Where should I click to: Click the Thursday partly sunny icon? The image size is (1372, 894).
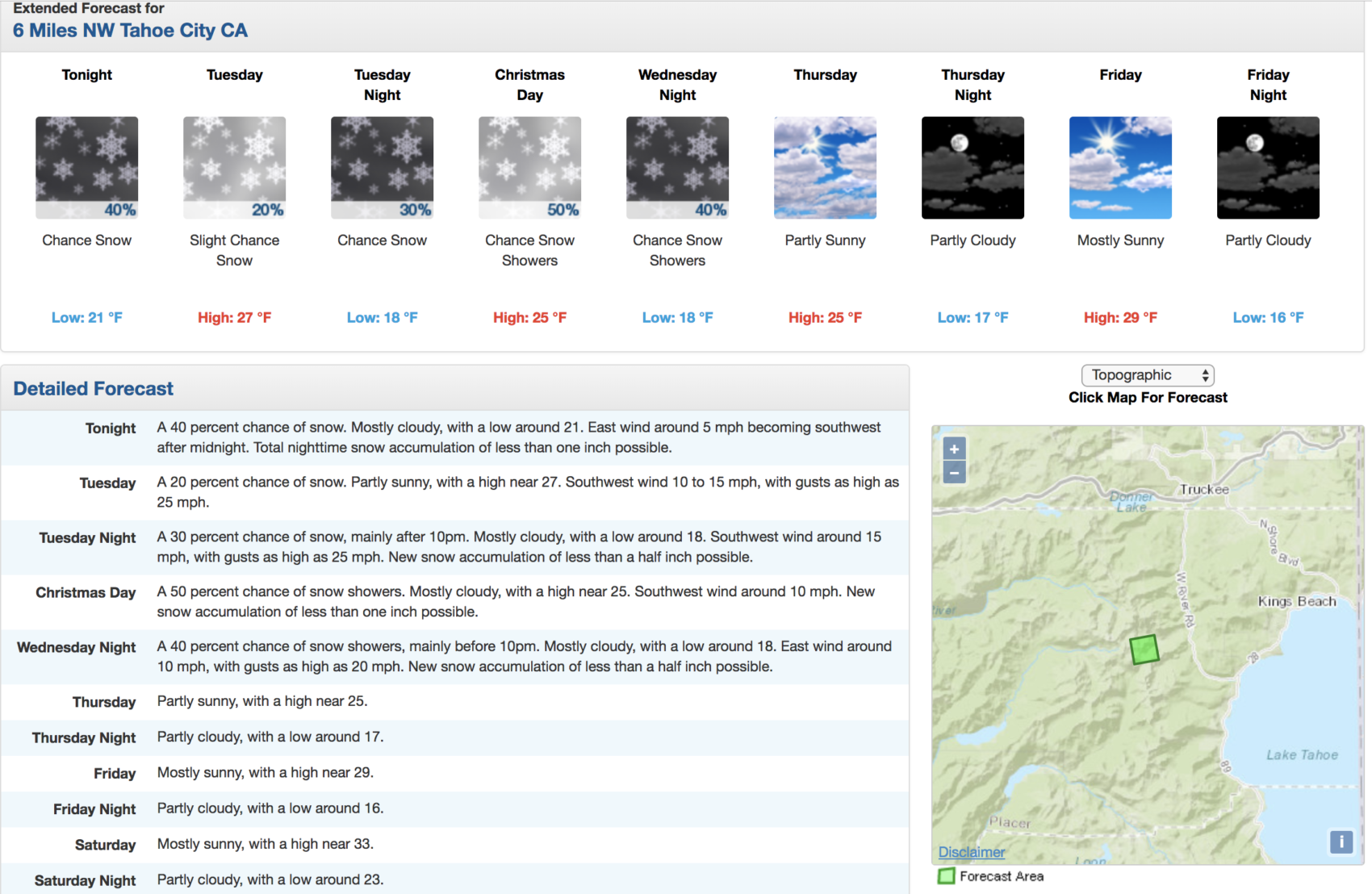[825, 168]
